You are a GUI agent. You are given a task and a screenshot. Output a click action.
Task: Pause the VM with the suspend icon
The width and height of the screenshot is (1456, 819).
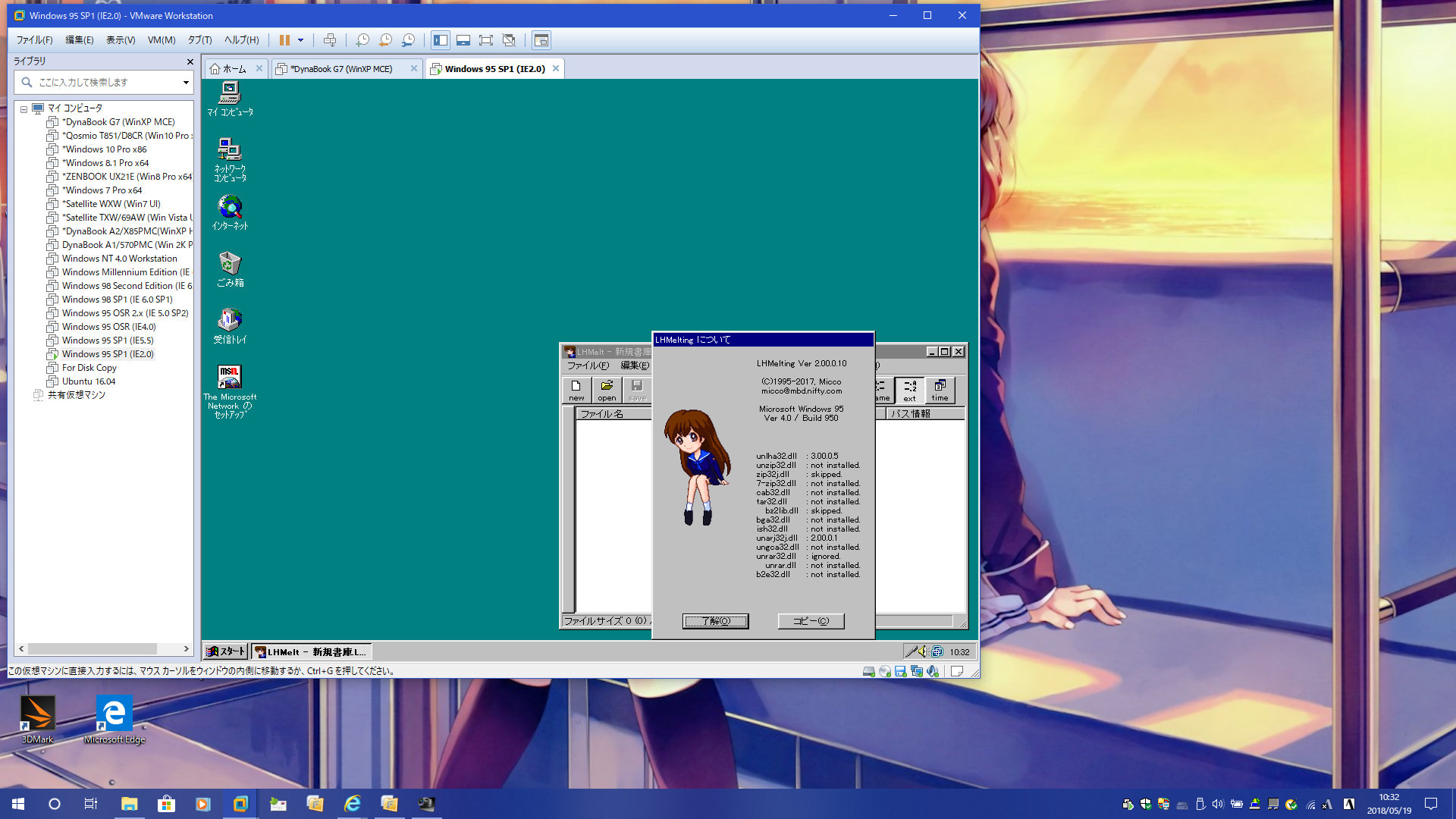(x=284, y=40)
